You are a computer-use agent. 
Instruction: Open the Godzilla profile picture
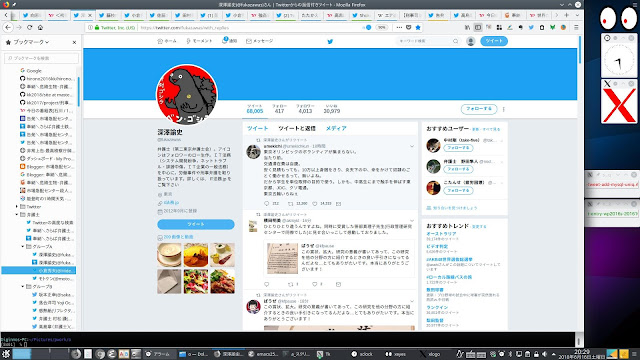187,95
